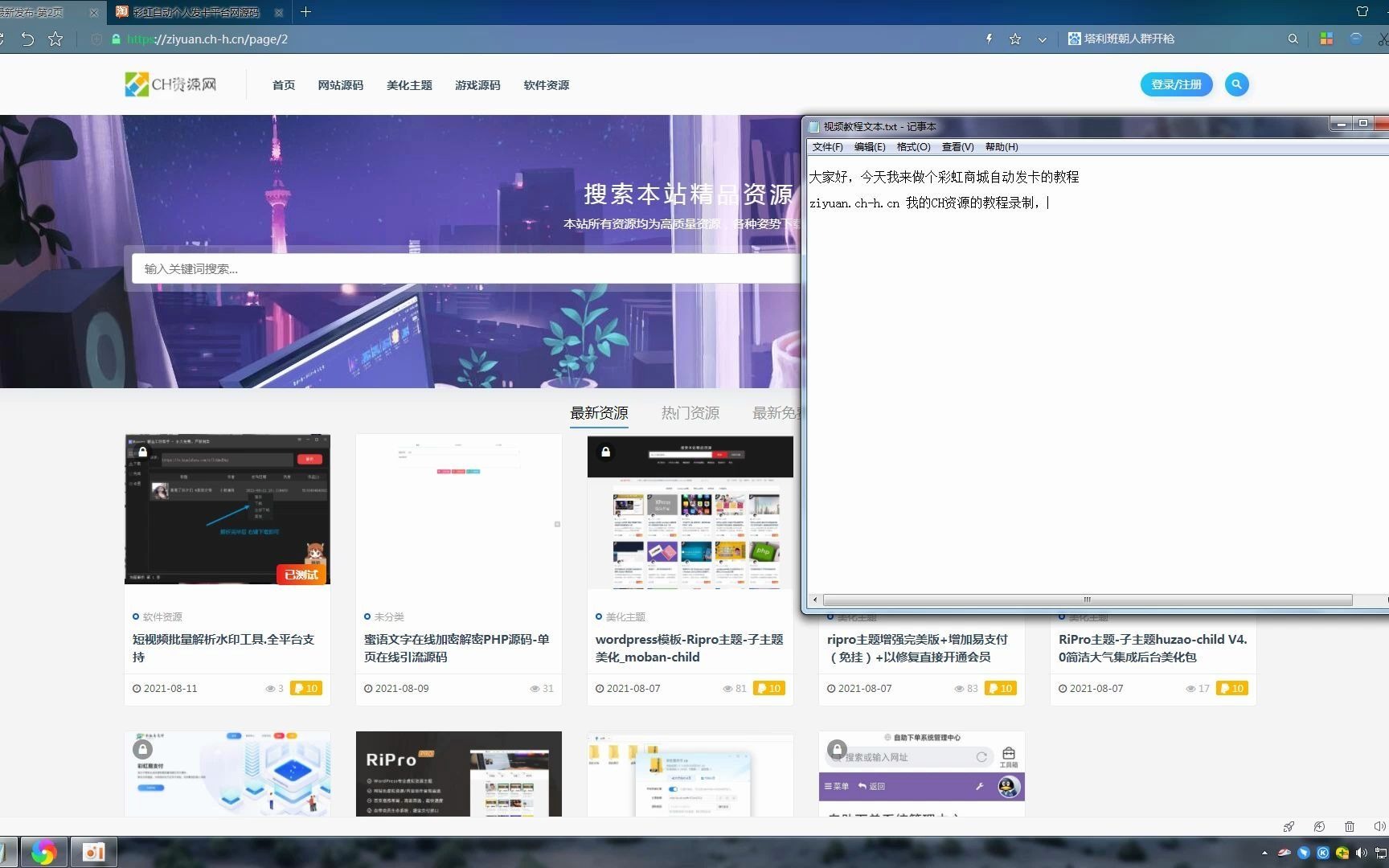Select the 最新资源 tab
The image size is (1389, 868).
tap(599, 413)
